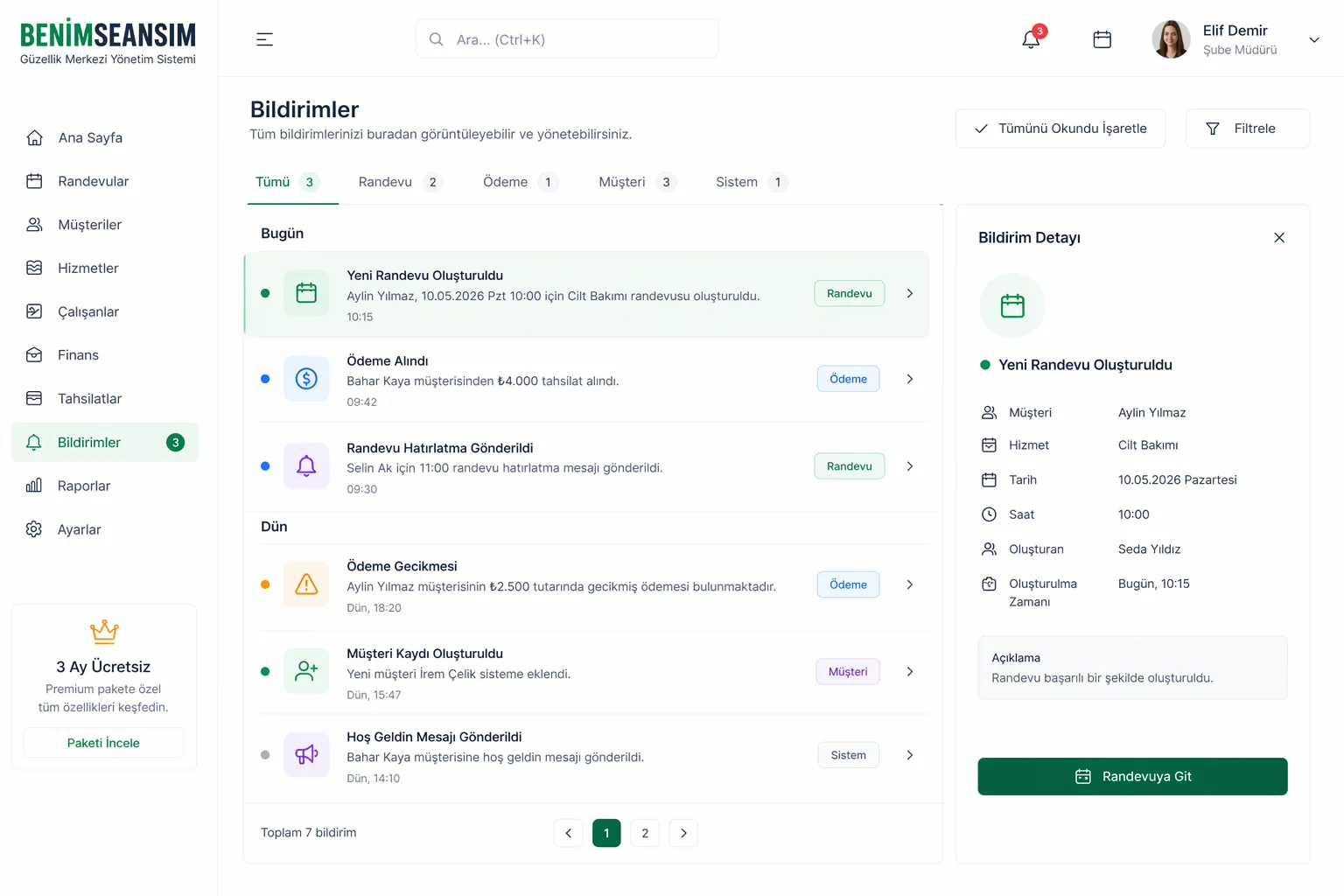Click the green 3 badge beside Bildirimler
The height and width of the screenshot is (896, 1344).
176,443
